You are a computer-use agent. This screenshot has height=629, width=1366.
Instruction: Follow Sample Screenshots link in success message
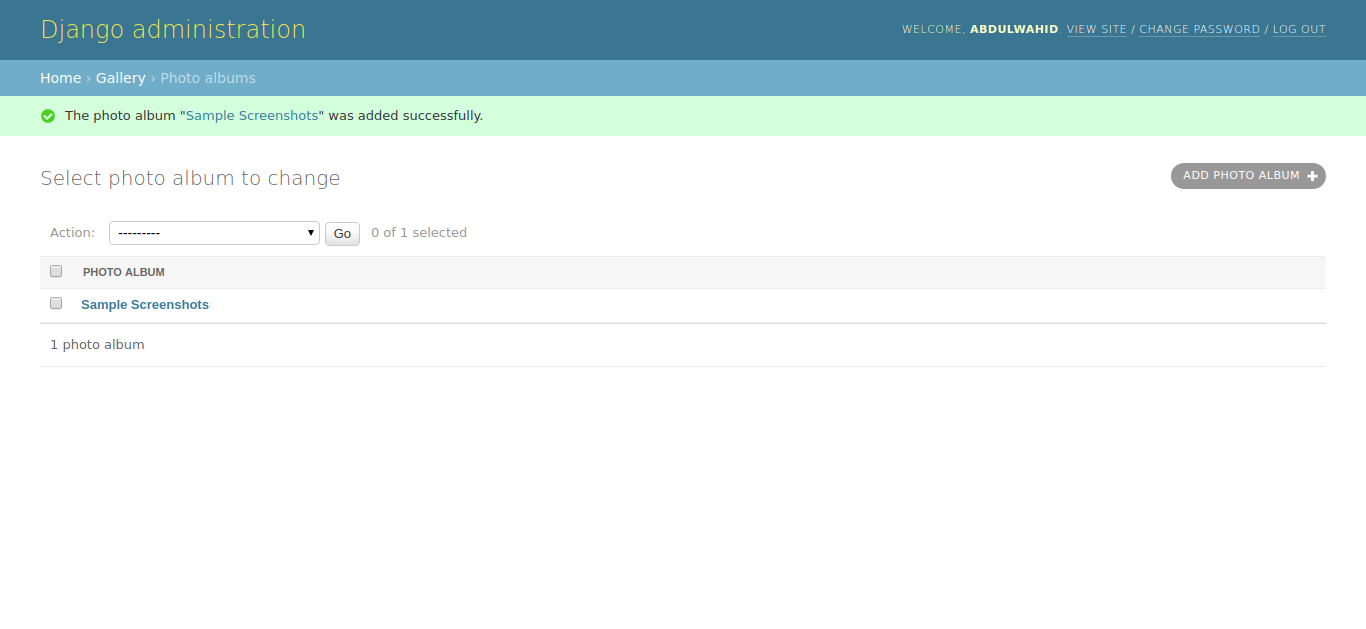252,116
